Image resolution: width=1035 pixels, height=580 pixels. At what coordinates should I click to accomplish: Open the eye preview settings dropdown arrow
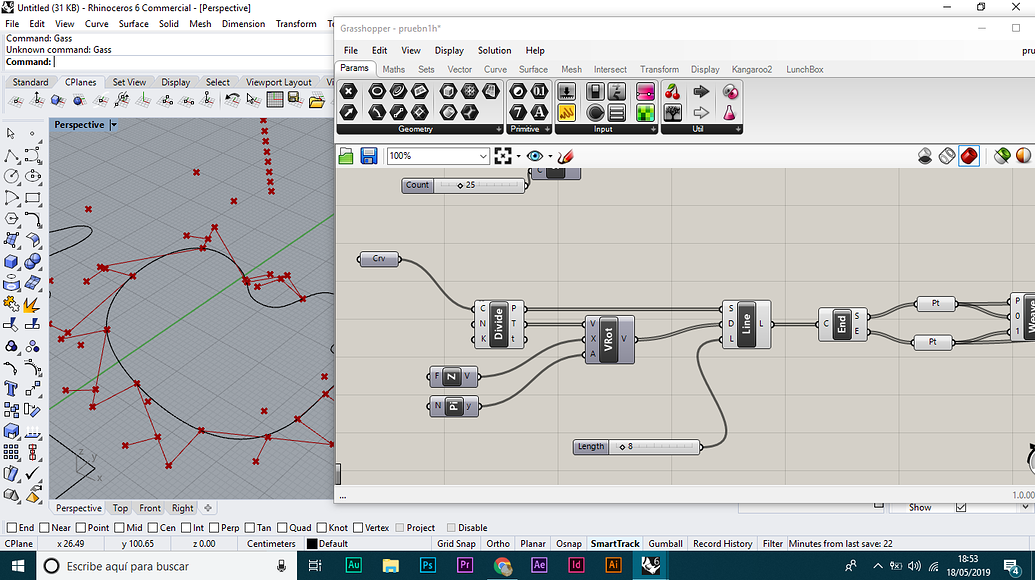tap(550, 157)
